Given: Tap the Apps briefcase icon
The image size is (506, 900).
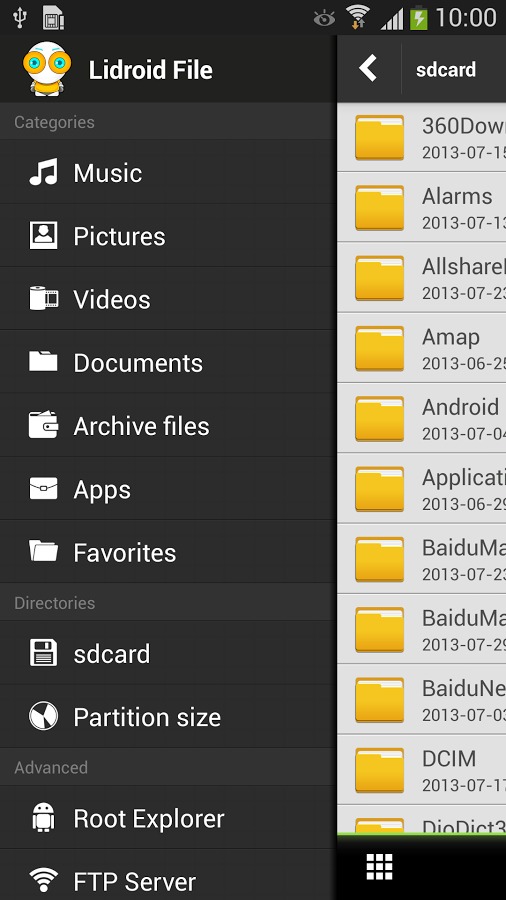Looking at the screenshot, I should tap(44, 489).
